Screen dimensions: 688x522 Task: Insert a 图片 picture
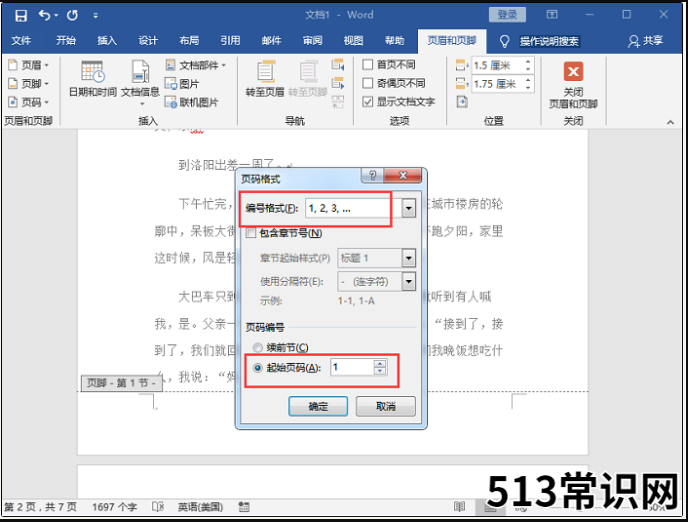point(182,84)
